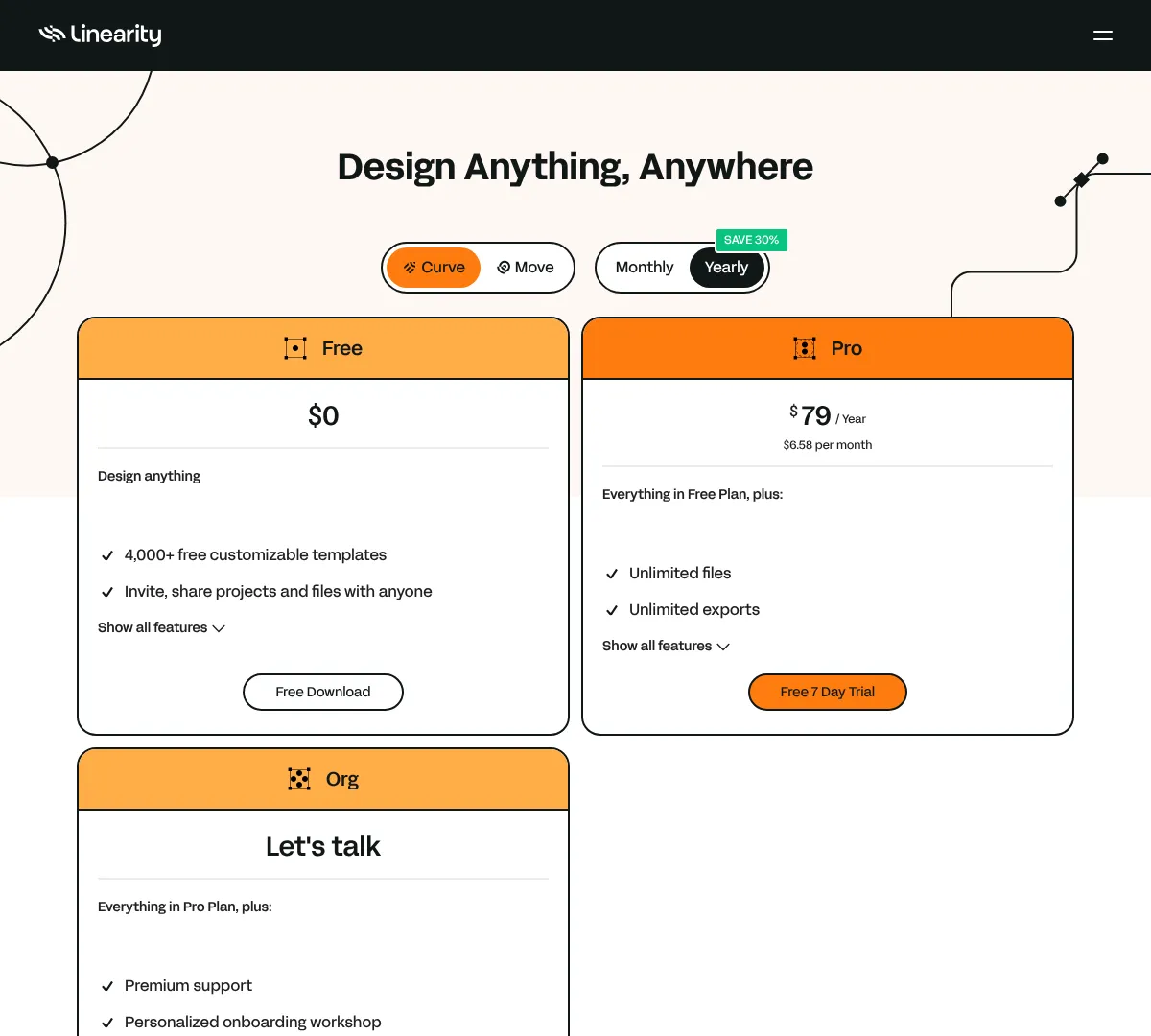Viewport: 1151px width, 1036px height.
Task: Open the hamburger navigation menu
Action: click(1103, 35)
